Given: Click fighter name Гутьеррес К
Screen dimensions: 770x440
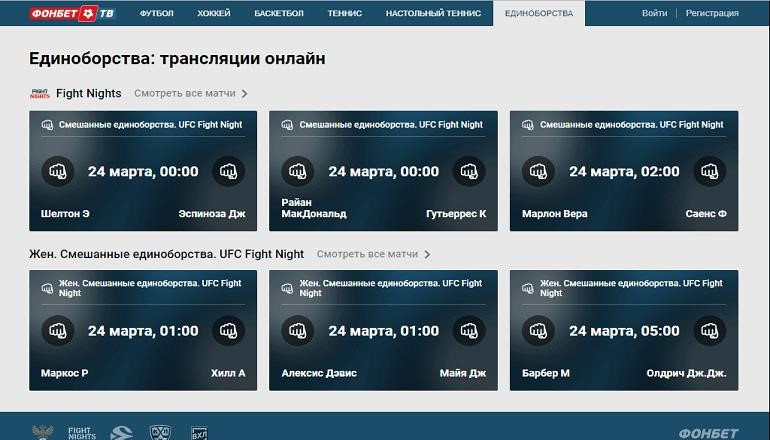Looking at the screenshot, I should click(456, 214).
